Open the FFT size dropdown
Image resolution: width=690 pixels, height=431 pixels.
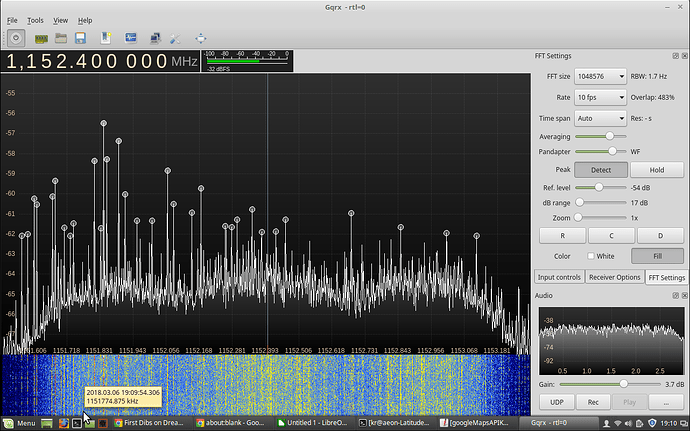pyautogui.click(x=600, y=76)
